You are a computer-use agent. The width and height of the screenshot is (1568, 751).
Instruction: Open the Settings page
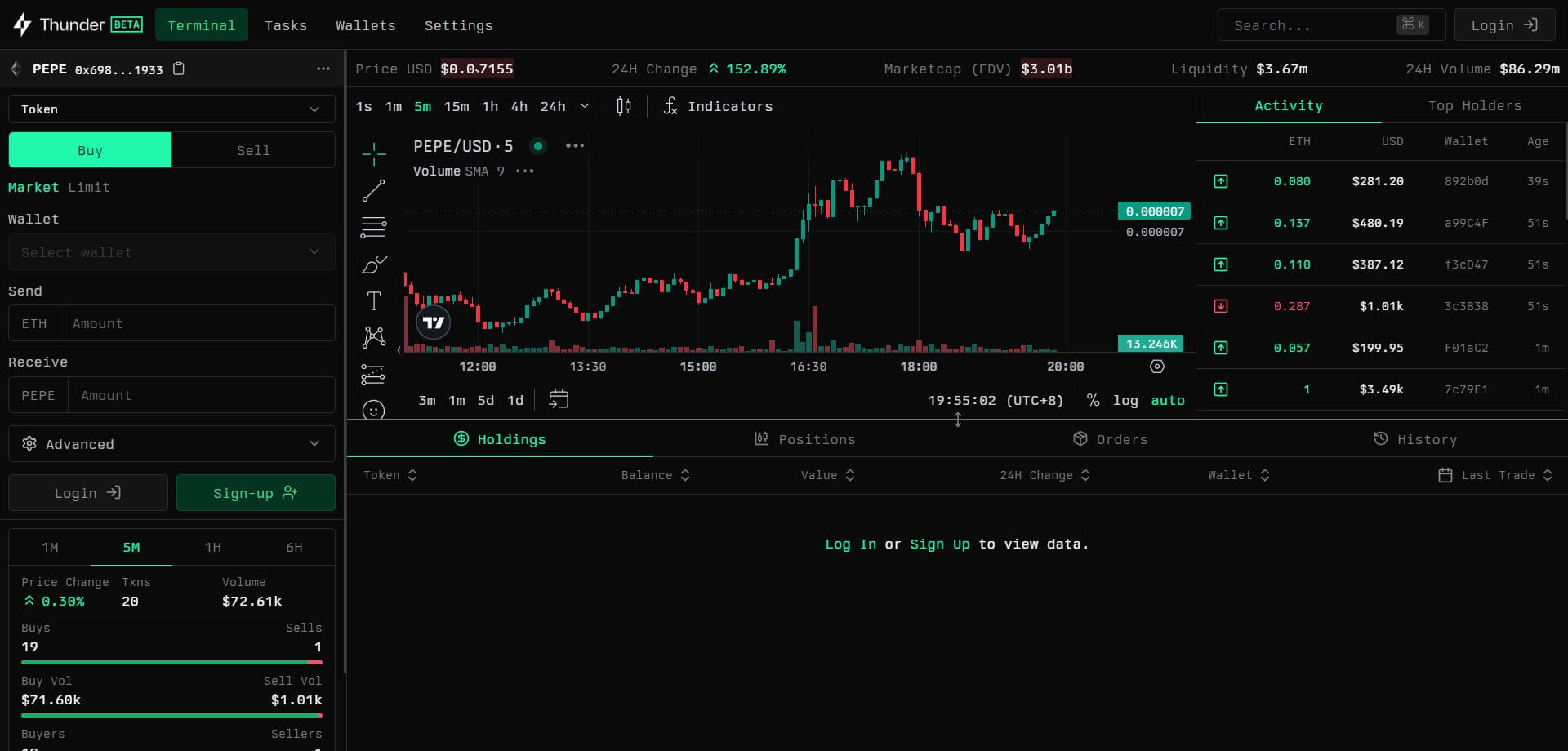459,25
